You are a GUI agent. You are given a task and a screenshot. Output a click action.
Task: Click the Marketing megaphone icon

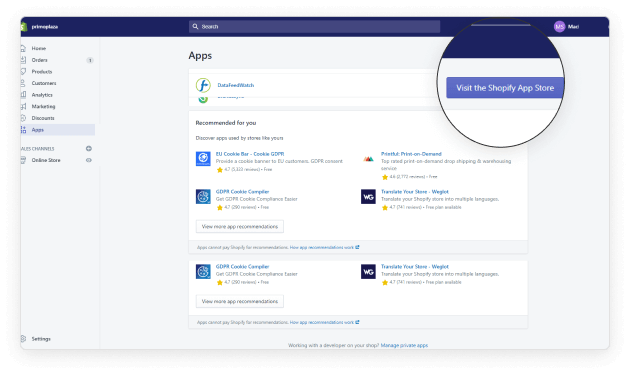tap(23, 106)
